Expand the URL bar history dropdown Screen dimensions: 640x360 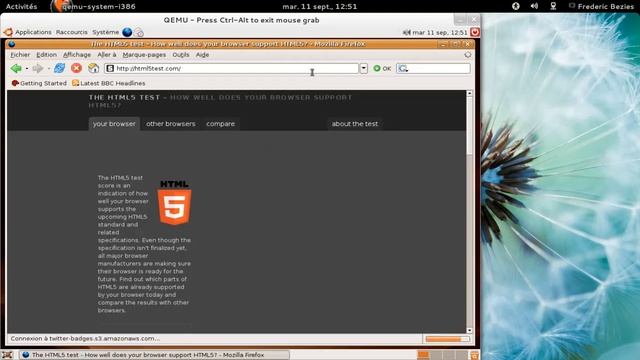[364, 69]
